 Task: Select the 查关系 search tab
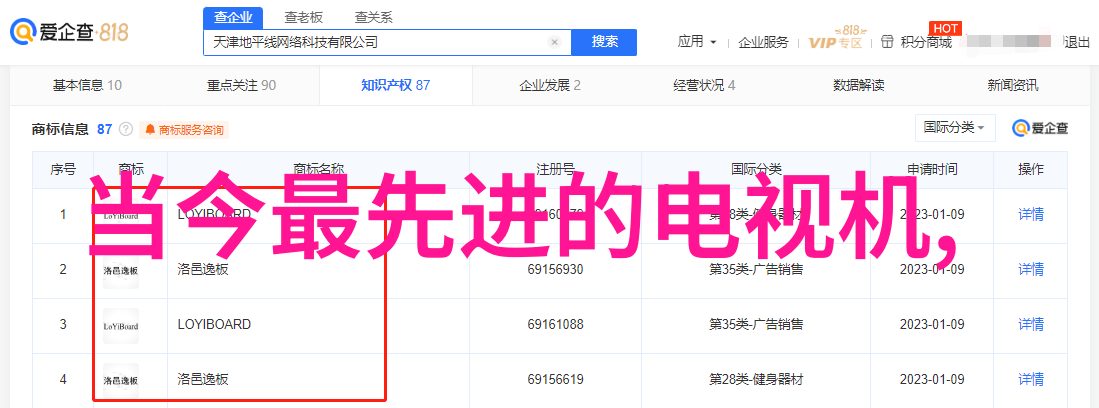[374, 18]
